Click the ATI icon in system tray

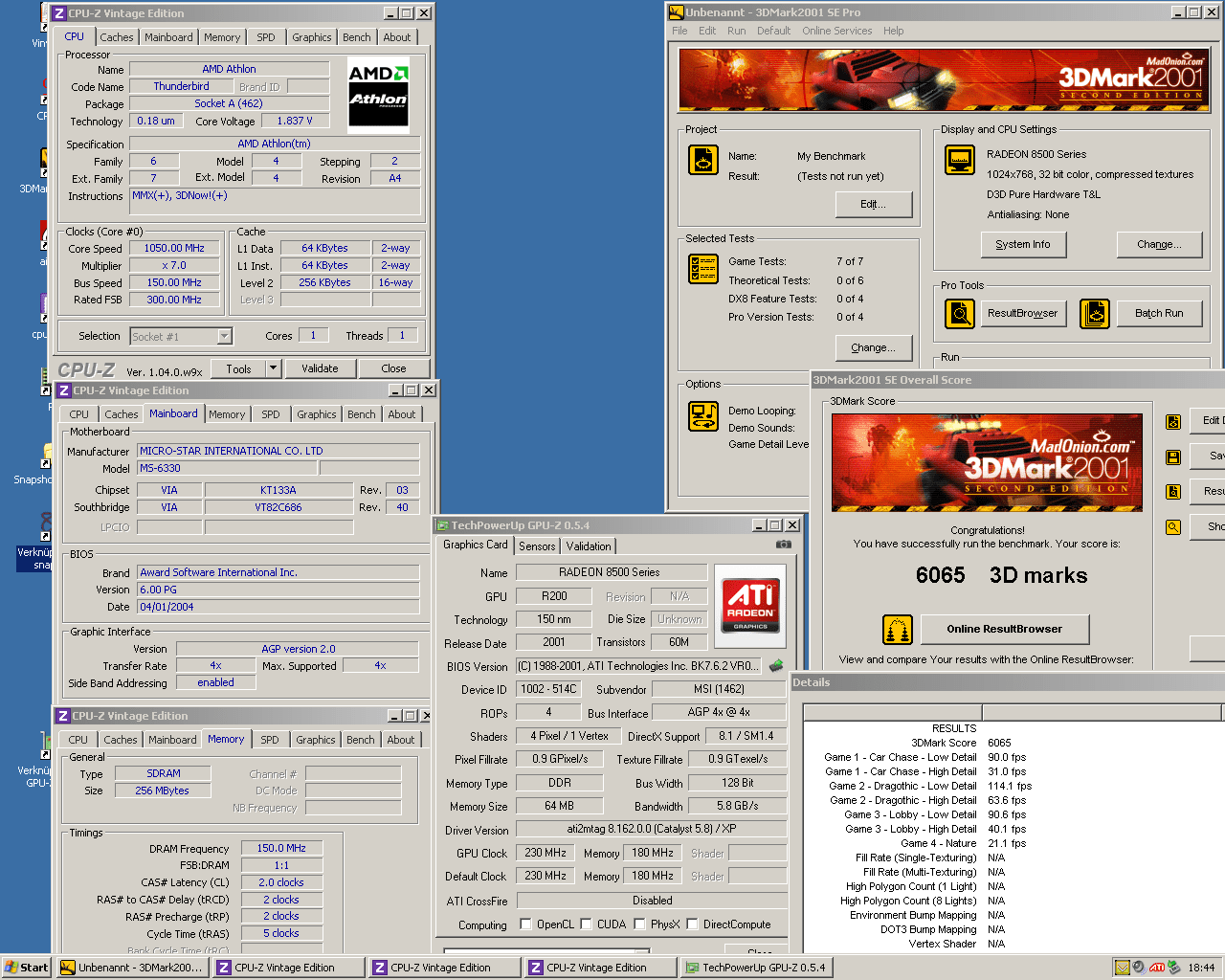[x=1157, y=968]
